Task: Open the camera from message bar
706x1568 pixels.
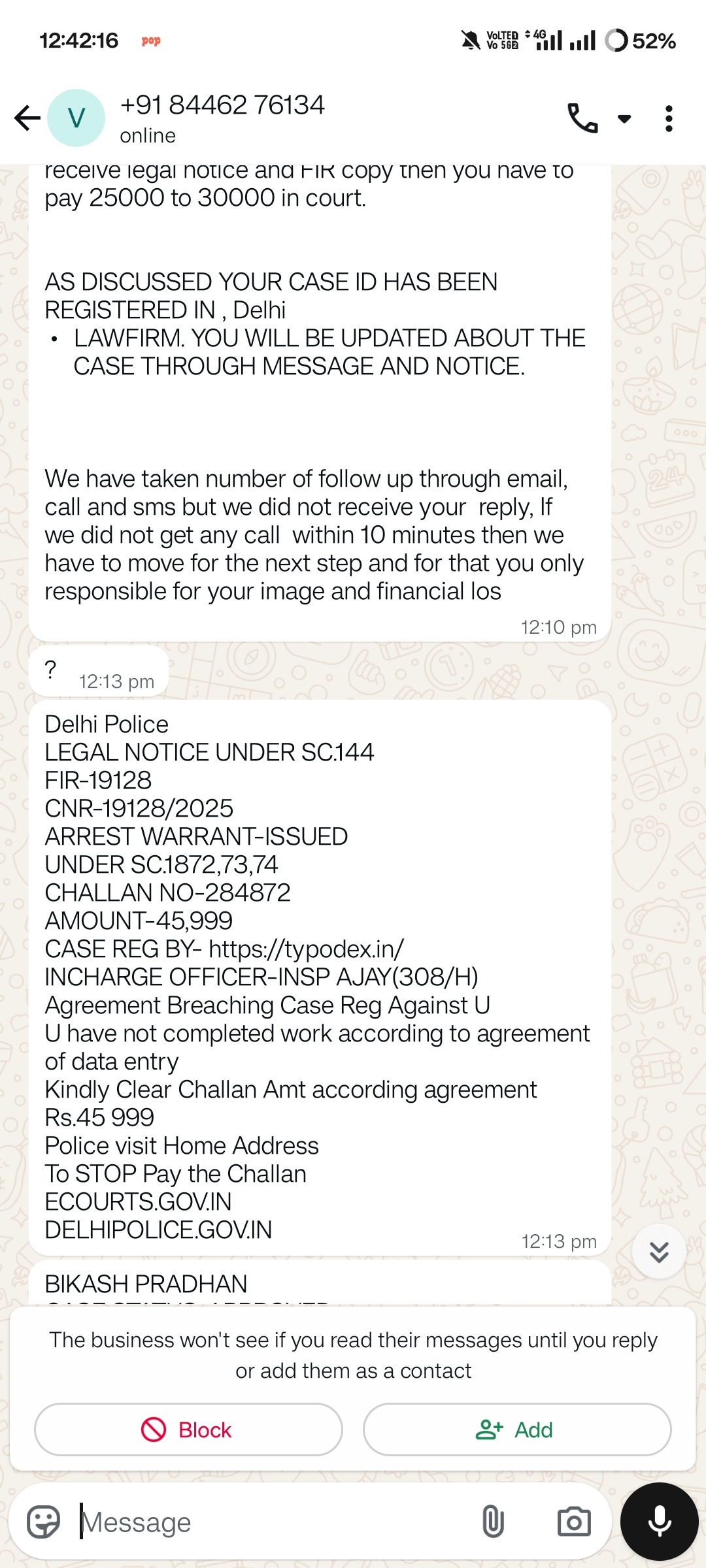Action: [x=573, y=1522]
